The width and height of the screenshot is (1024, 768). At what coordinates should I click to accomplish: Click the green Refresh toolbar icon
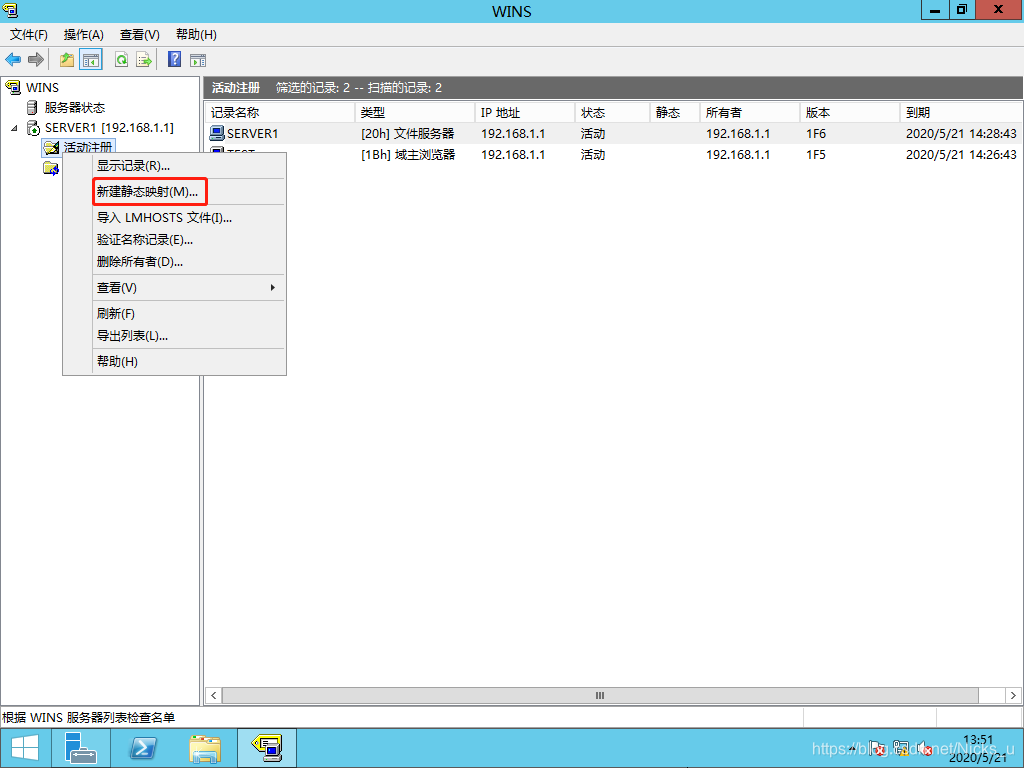click(121, 60)
